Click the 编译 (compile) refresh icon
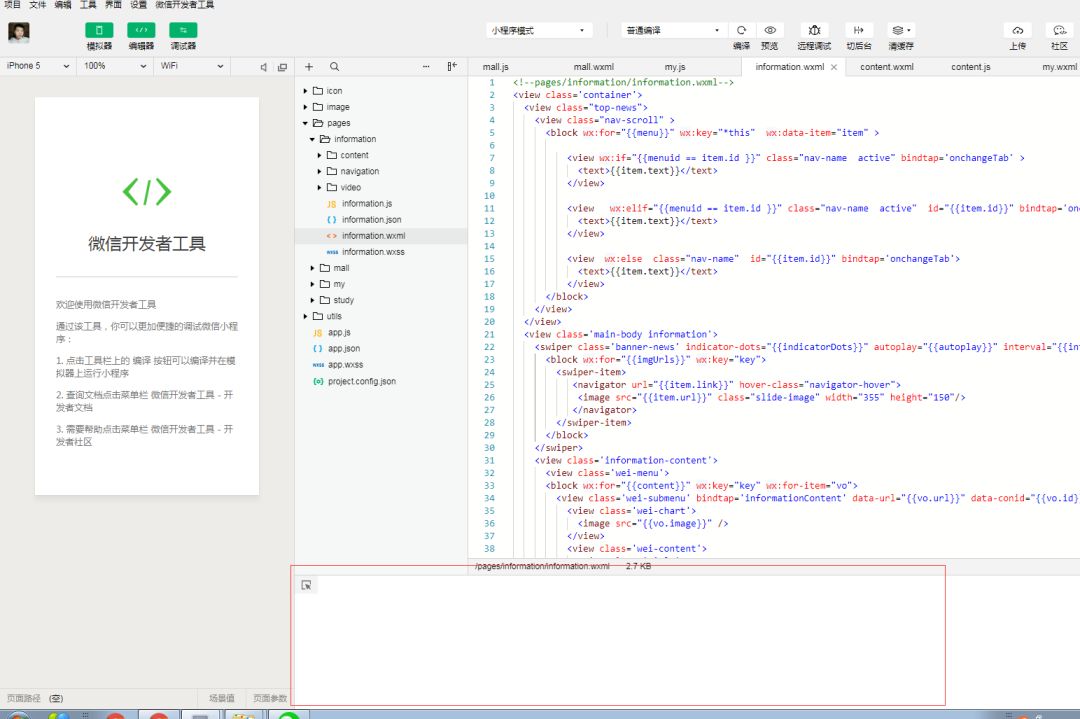Viewport: 1080px width, 719px height. (741, 31)
